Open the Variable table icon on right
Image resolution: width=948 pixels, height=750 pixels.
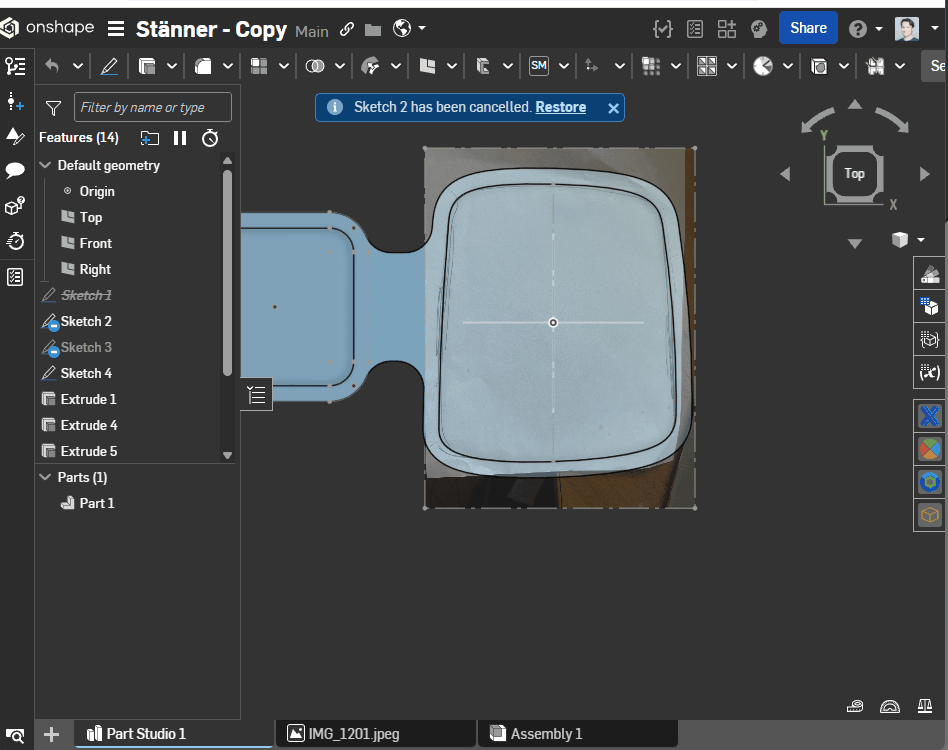click(x=929, y=374)
